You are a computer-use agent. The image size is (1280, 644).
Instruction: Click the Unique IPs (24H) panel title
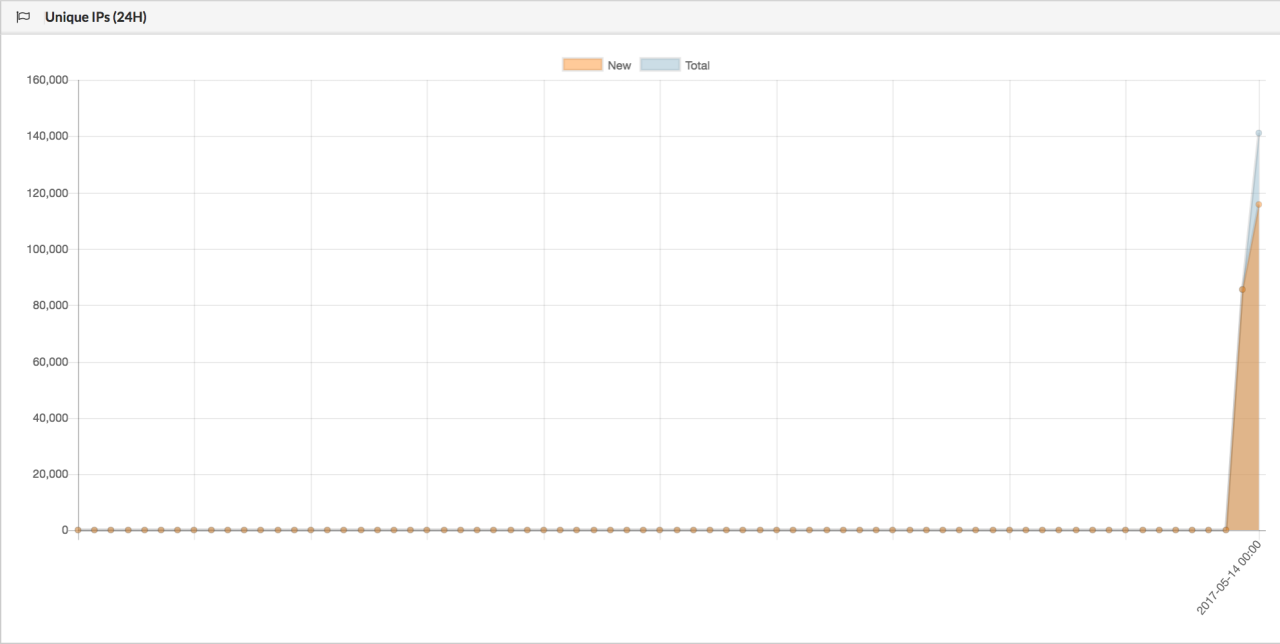click(96, 17)
